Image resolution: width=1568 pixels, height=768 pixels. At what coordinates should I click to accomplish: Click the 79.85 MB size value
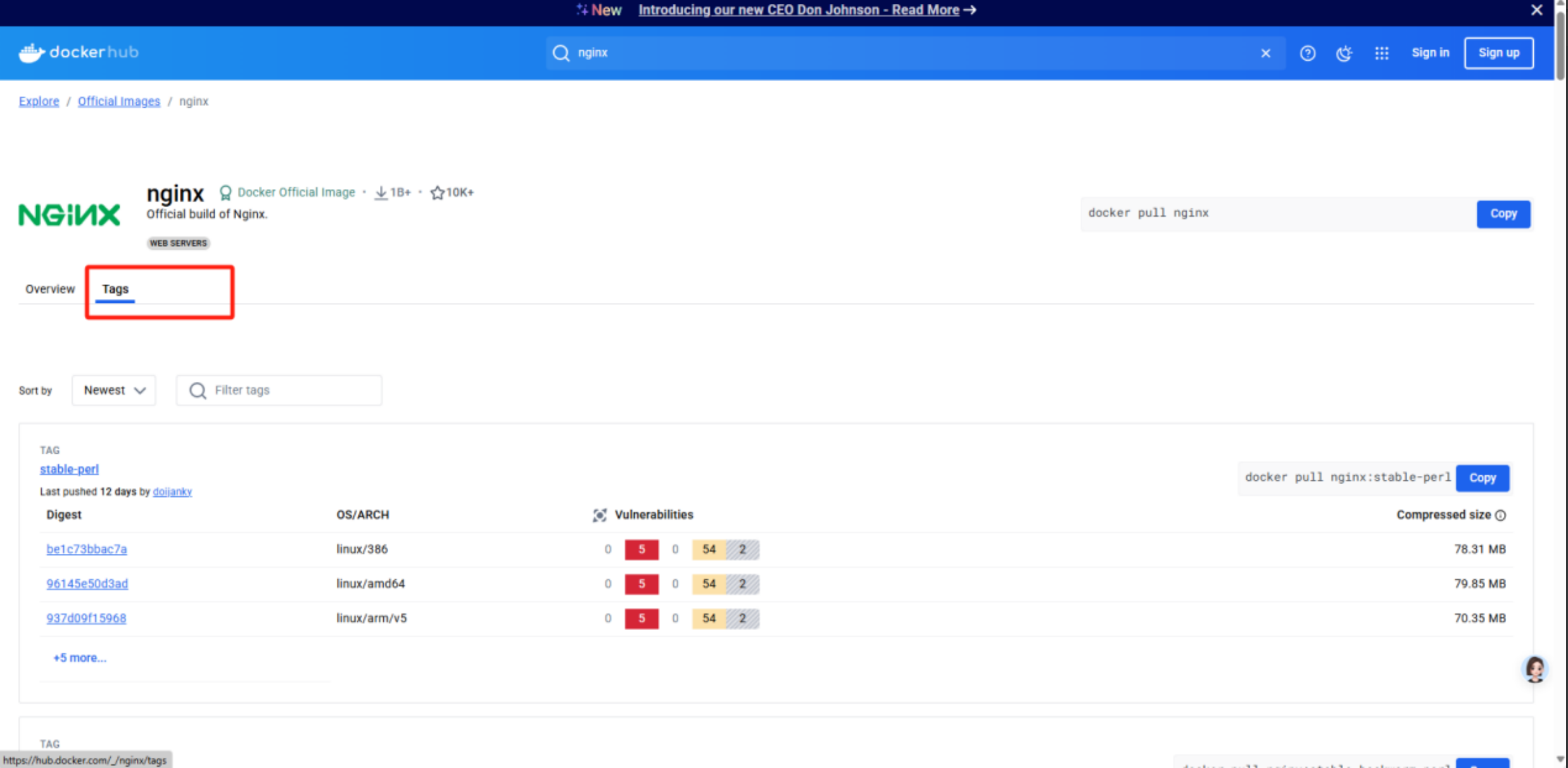coord(1480,584)
